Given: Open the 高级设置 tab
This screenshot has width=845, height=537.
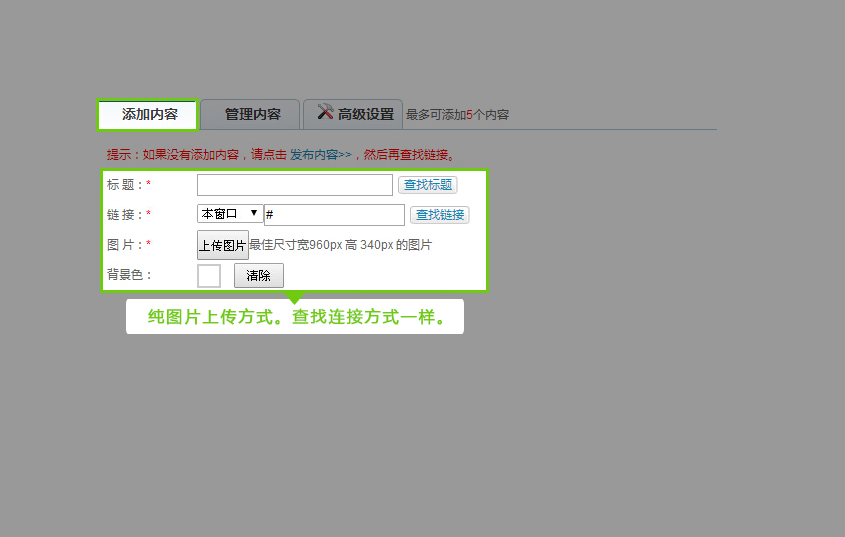Looking at the screenshot, I should [x=353, y=114].
